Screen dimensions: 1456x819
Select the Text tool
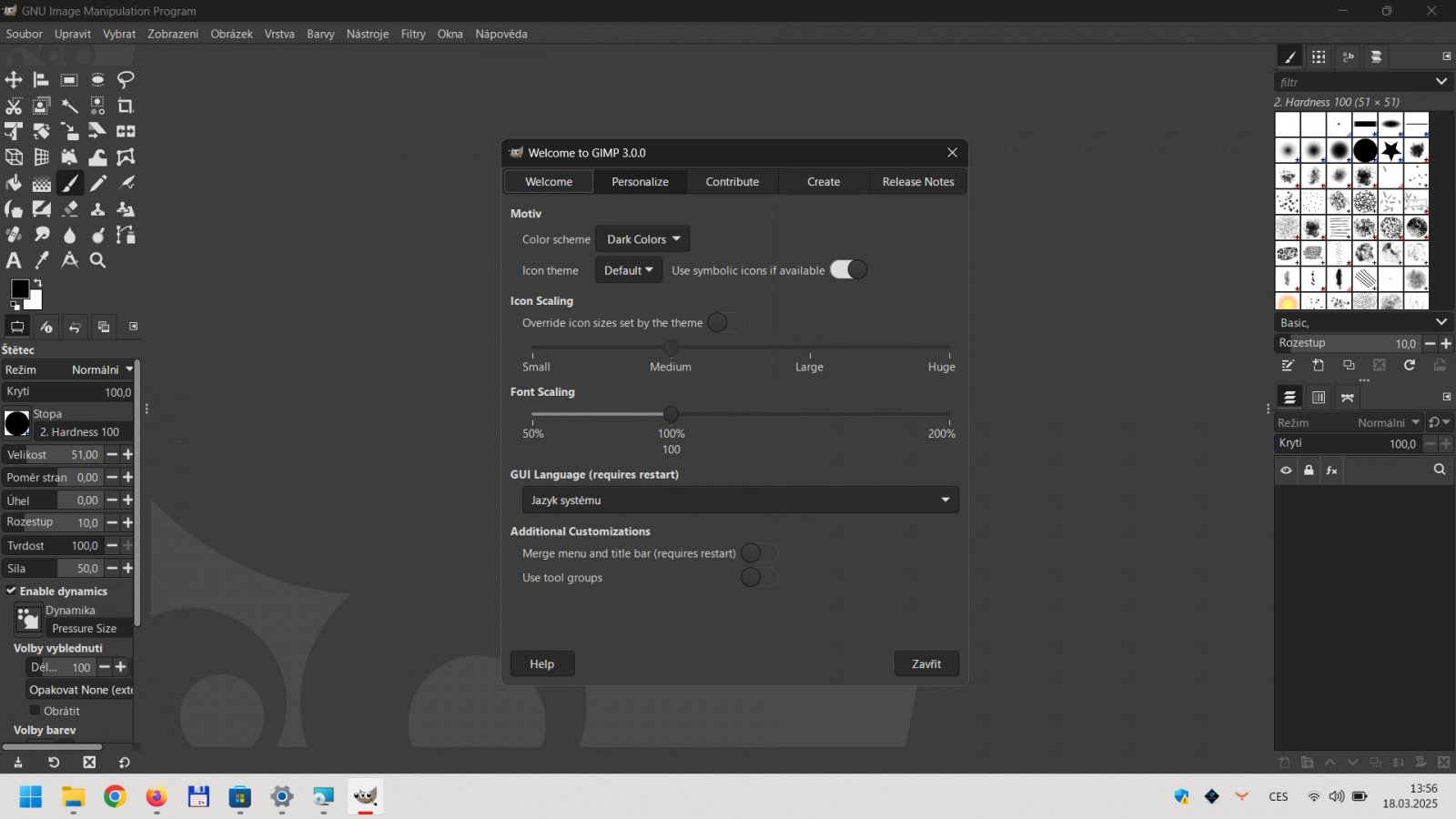[14, 260]
